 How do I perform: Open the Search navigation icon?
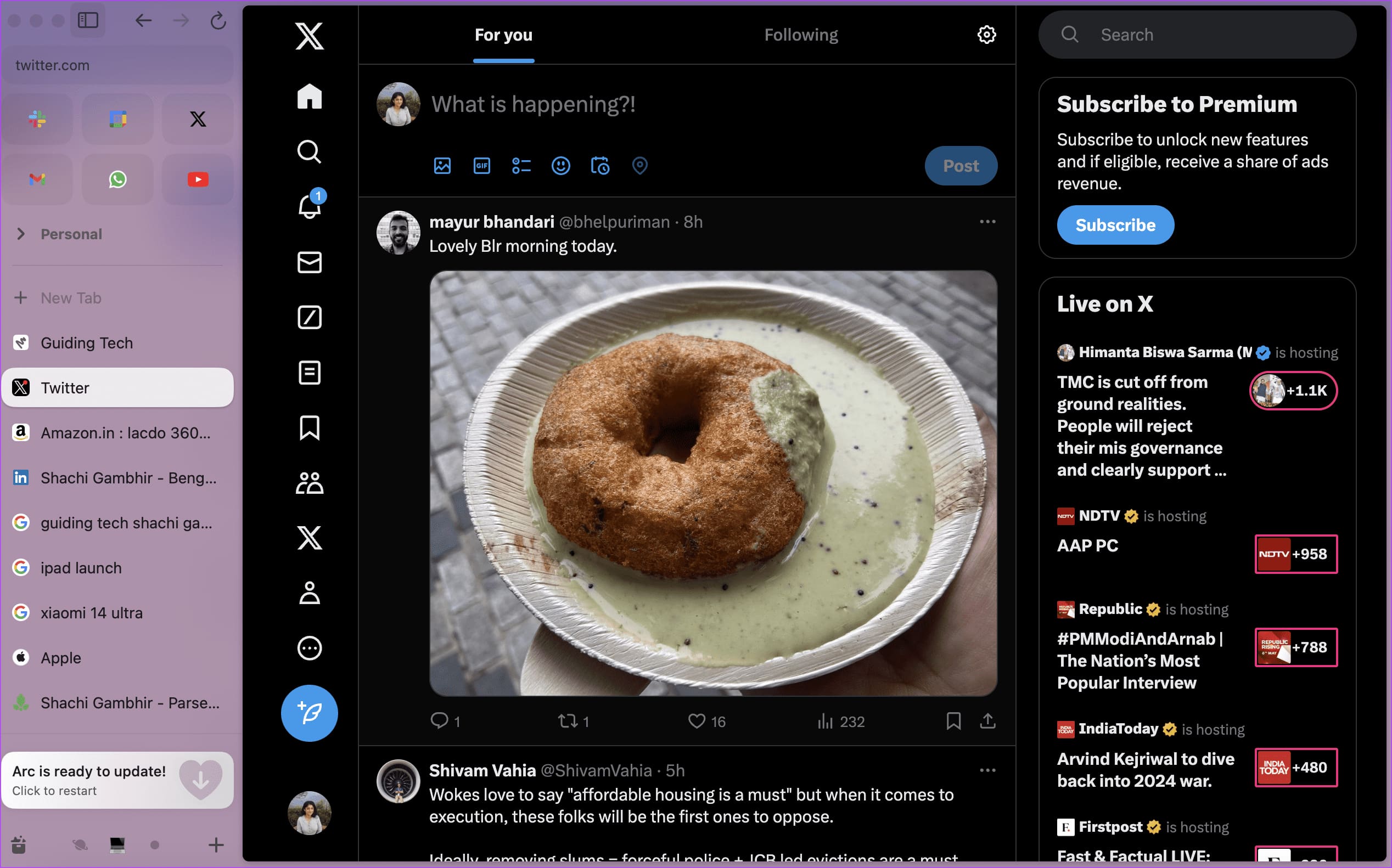click(308, 152)
